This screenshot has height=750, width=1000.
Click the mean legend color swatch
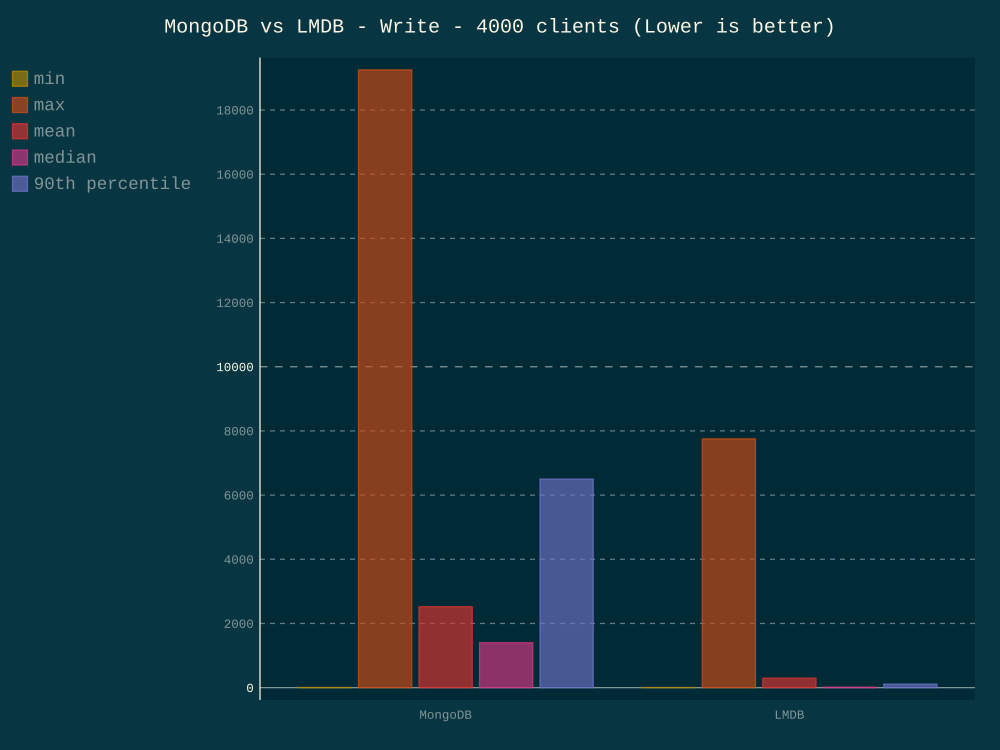coord(20,131)
